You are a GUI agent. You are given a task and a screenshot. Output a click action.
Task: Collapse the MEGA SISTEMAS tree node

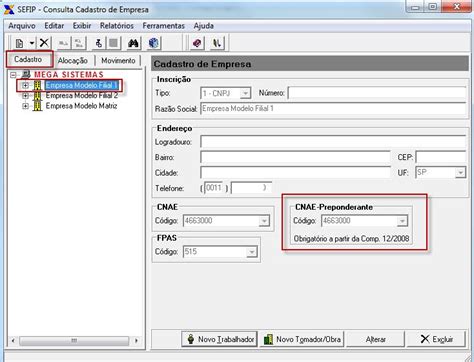pos(13,75)
